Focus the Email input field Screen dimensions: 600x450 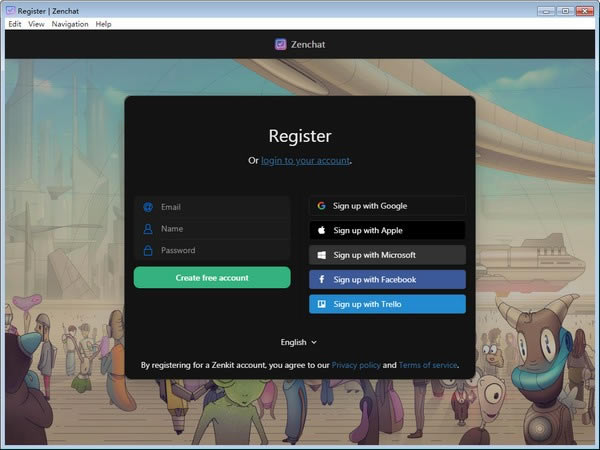(x=212, y=207)
